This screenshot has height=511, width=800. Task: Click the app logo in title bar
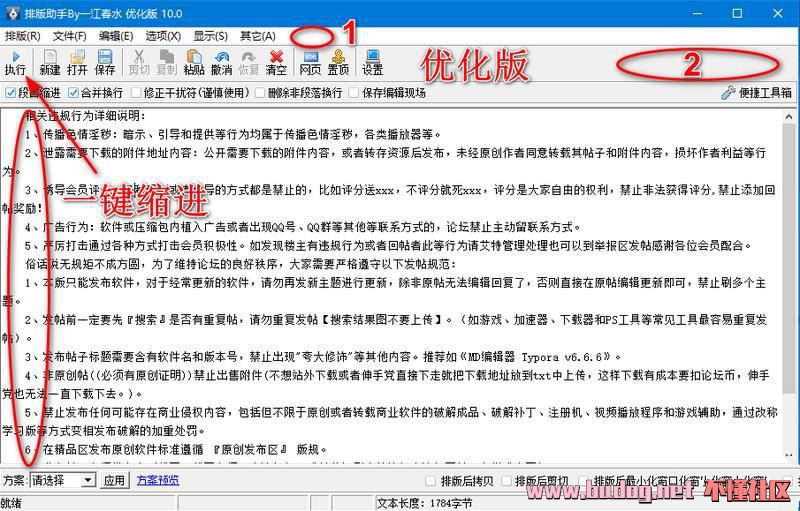12,13
